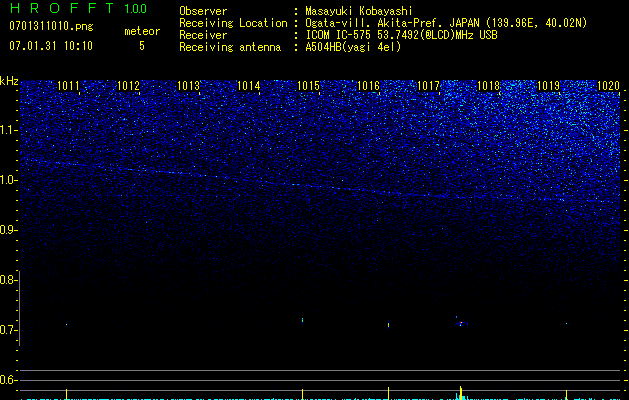The image size is (629, 400).
Task: Click the 1011 time marker
Action: 69,86
